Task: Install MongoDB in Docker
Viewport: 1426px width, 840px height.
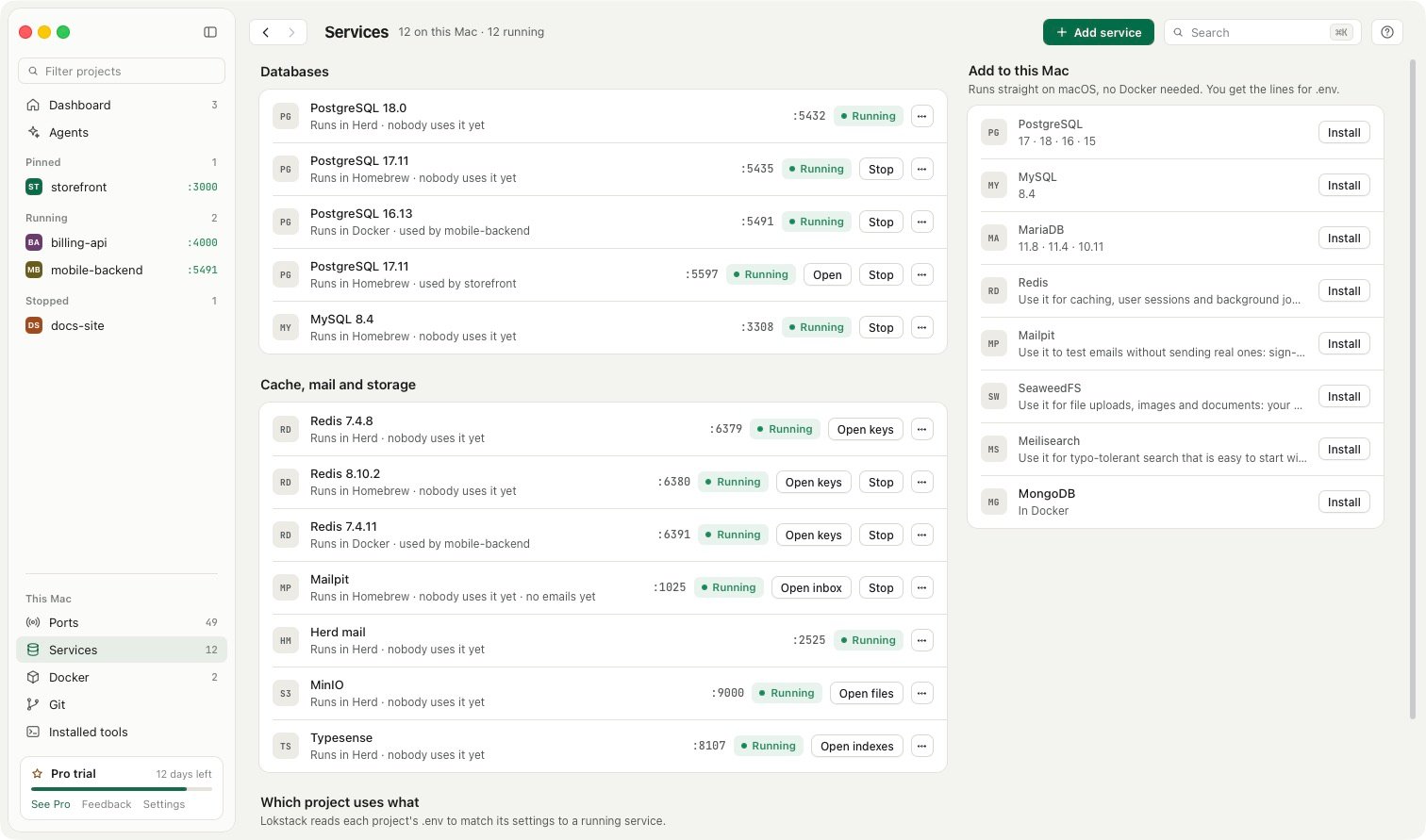Action: (1344, 502)
